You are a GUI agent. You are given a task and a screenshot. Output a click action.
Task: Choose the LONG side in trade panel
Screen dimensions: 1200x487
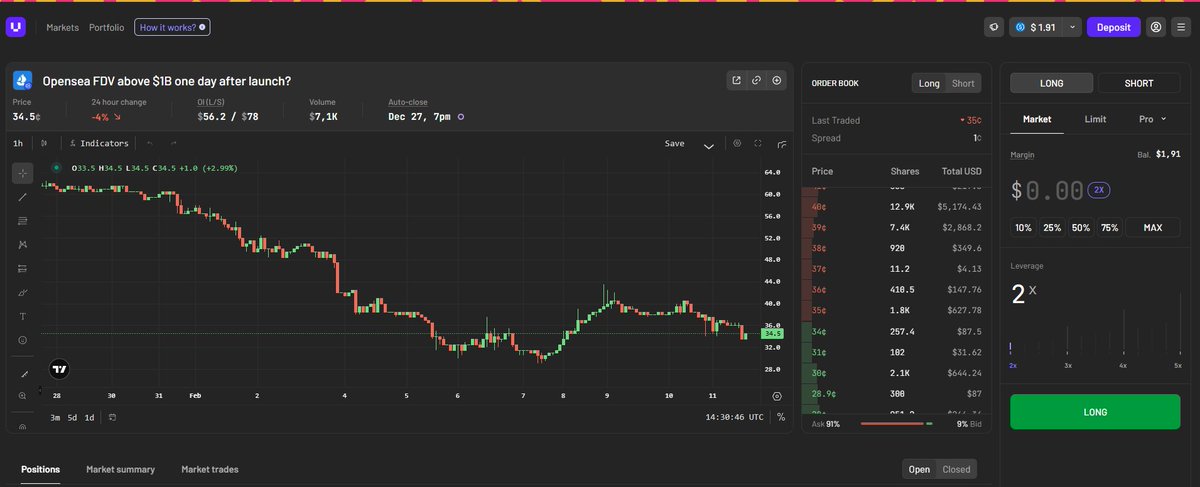coord(1052,83)
